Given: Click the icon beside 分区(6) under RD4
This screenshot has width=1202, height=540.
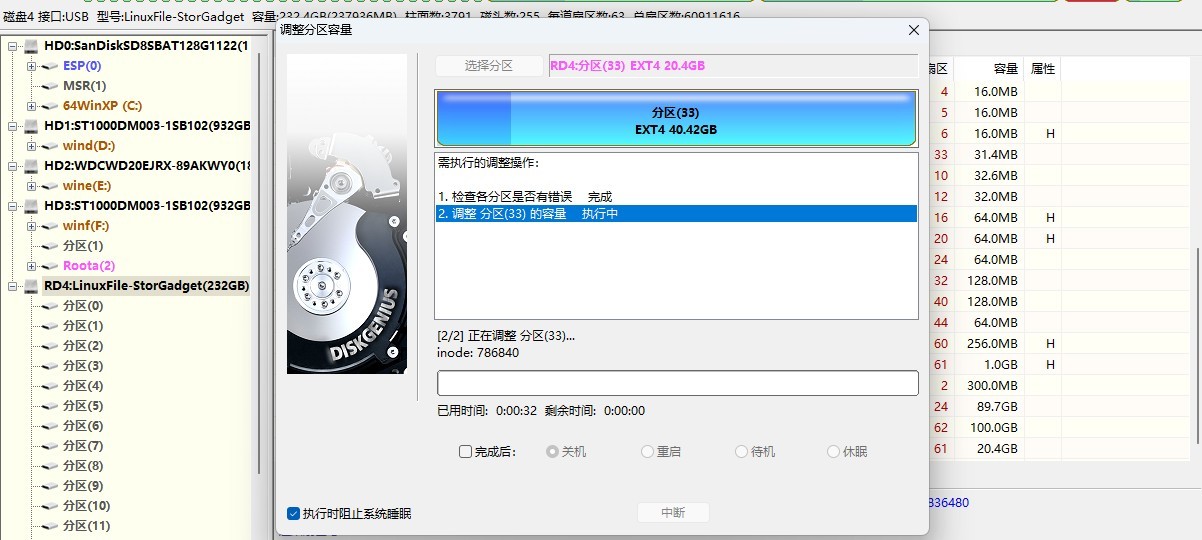Looking at the screenshot, I should click(x=51, y=426).
